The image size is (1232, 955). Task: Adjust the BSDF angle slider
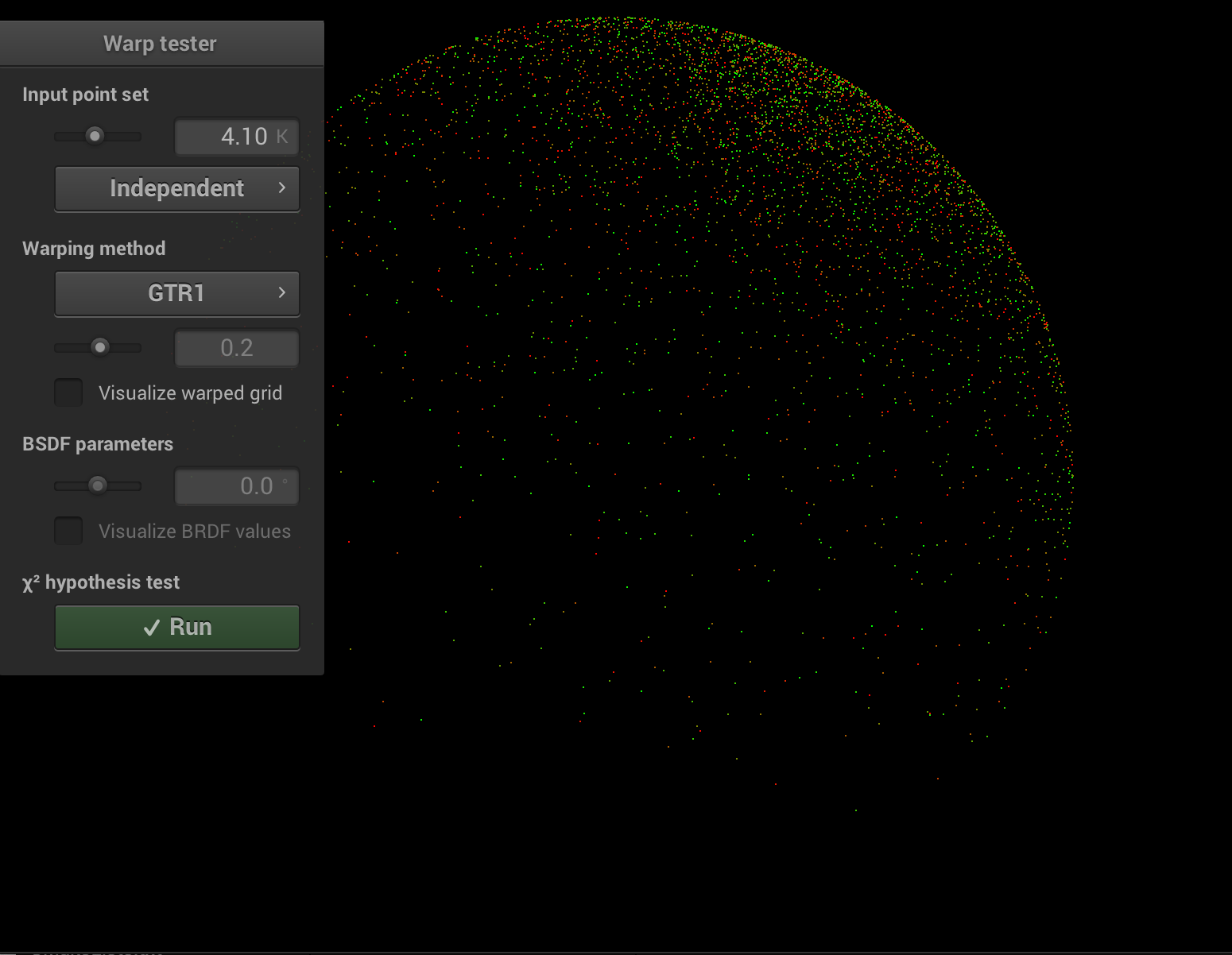click(x=97, y=485)
